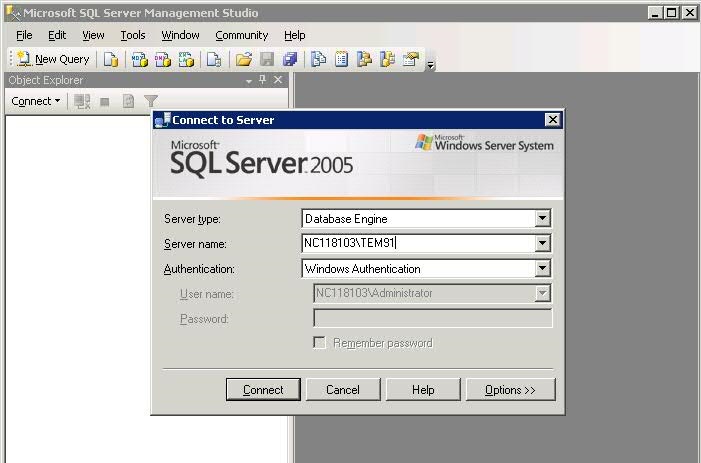Click the Management Studio title bar icon
Viewport: 701px width, 463px height.
(13, 13)
